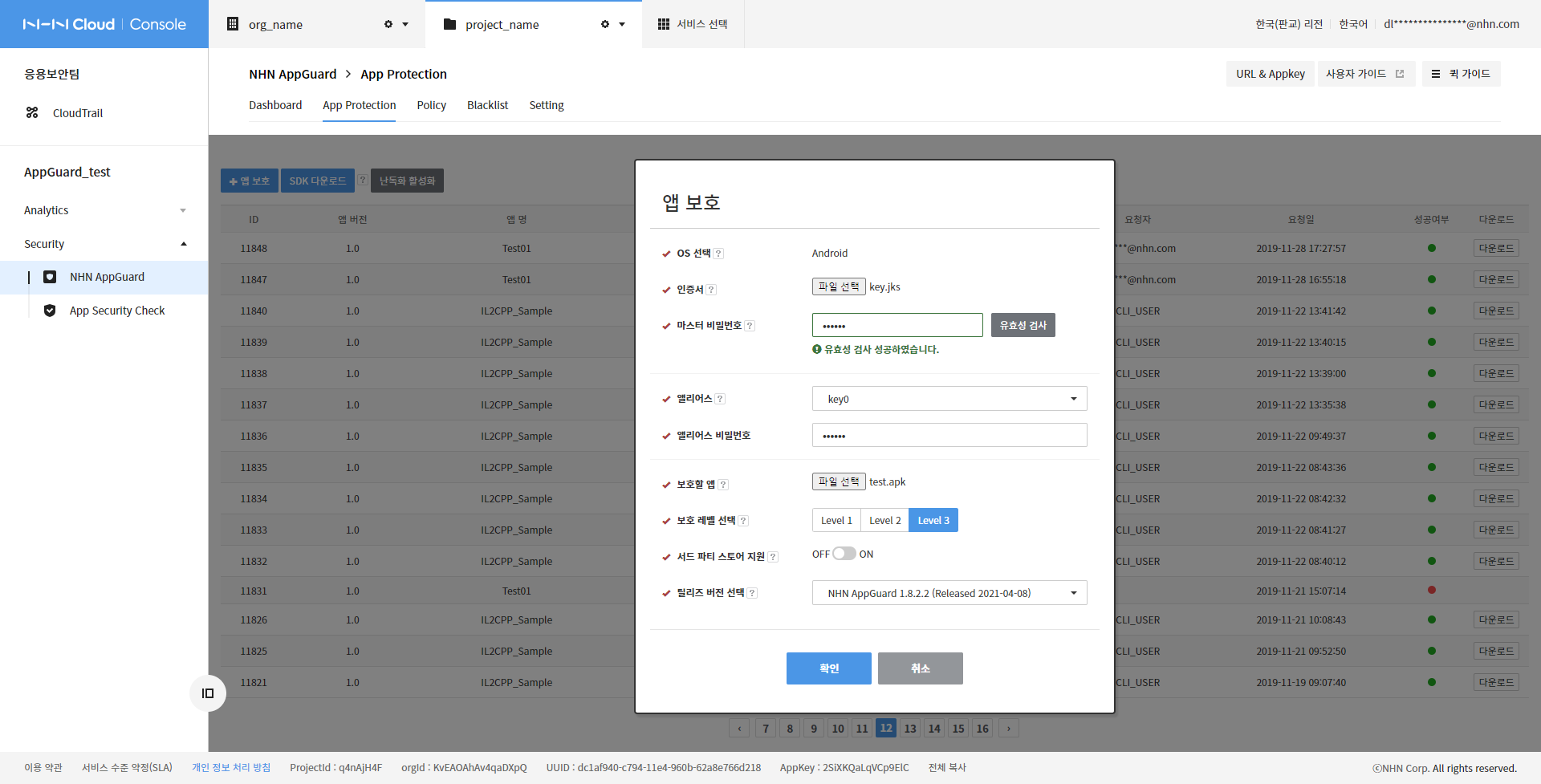Select protection Level 2
The image size is (1541, 784).
[x=884, y=520]
